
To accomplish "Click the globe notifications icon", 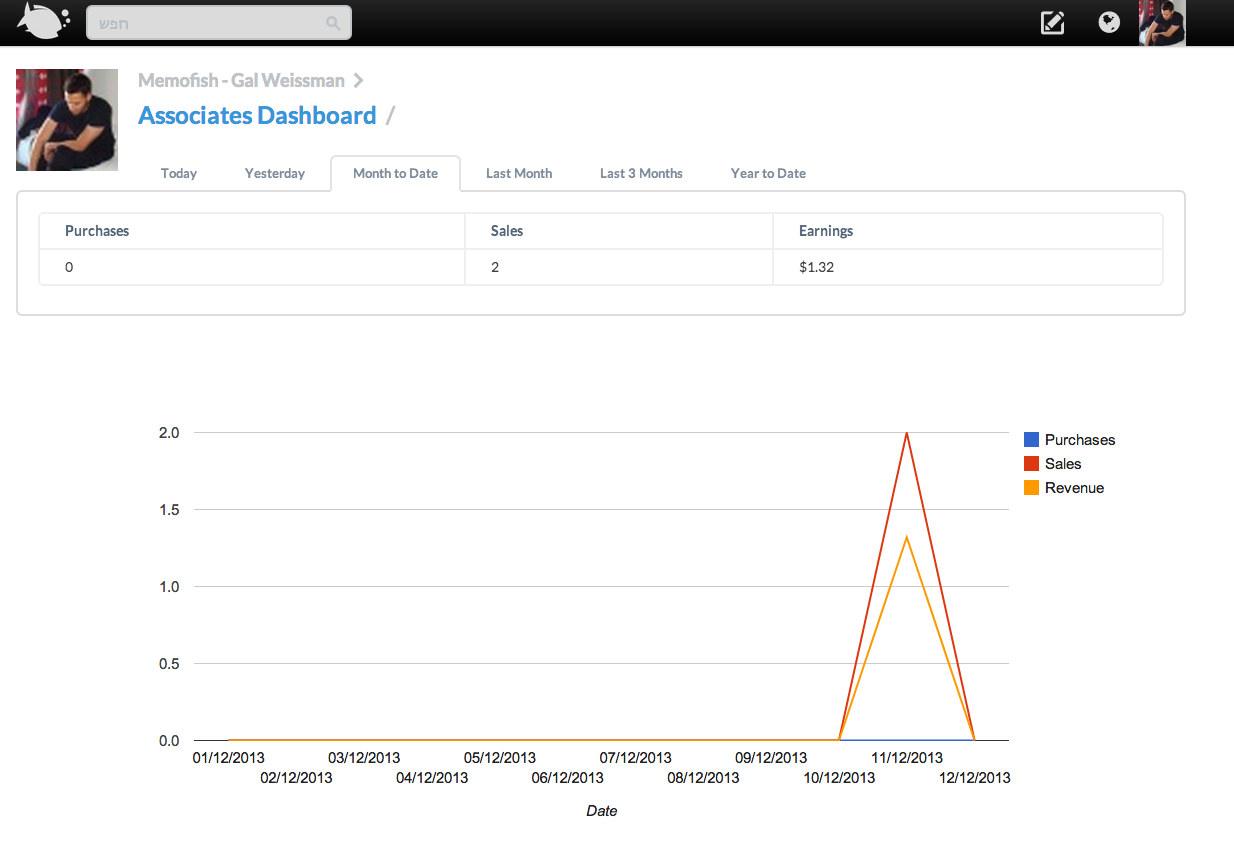I will [1109, 22].
